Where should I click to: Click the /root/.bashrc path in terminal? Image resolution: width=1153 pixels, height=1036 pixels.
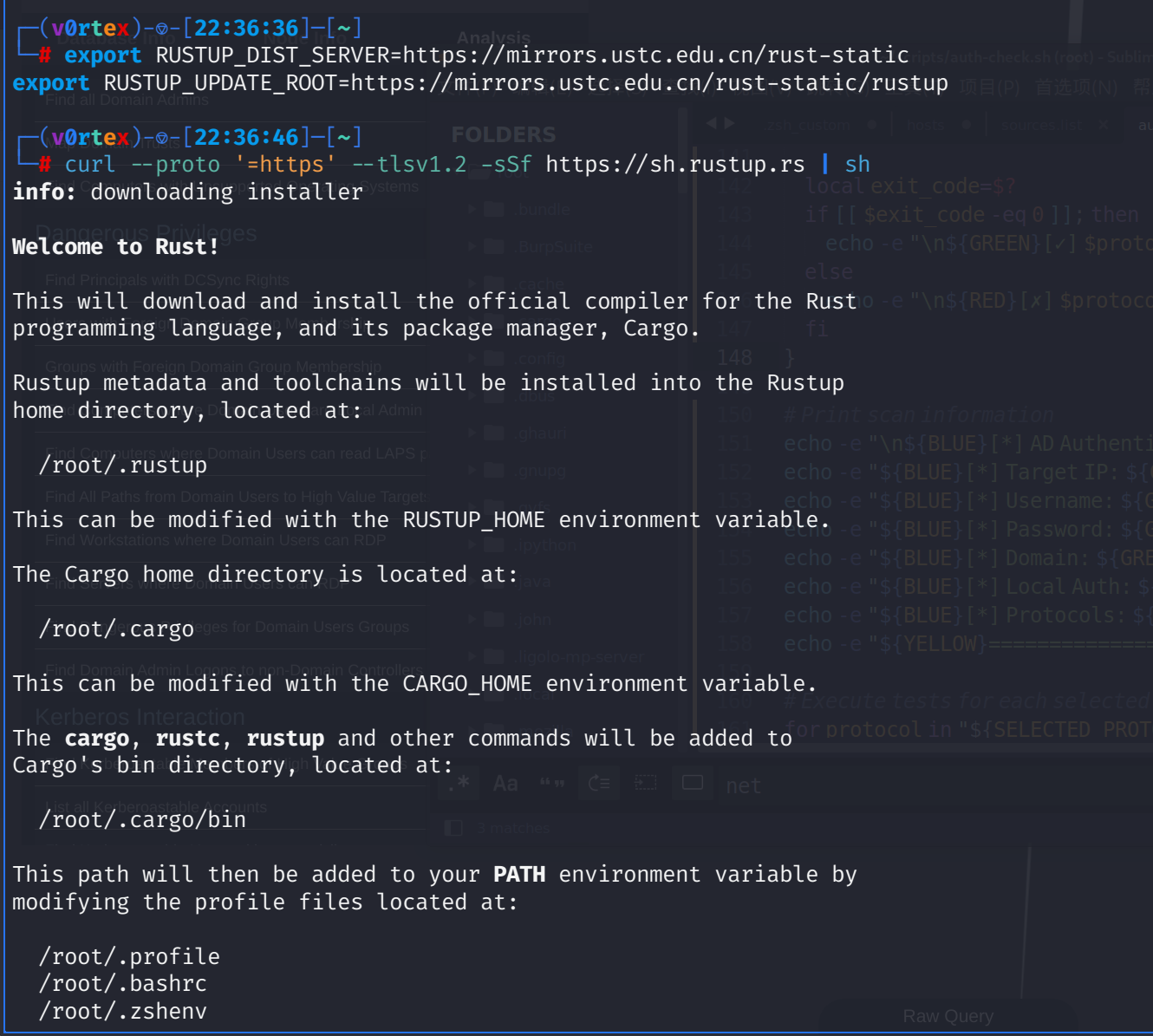[x=123, y=983]
